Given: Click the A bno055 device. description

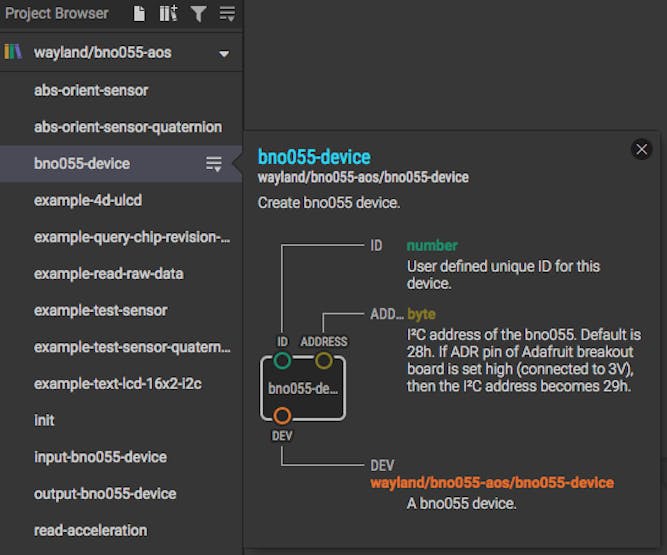Looking at the screenshot, I should 462,504.
